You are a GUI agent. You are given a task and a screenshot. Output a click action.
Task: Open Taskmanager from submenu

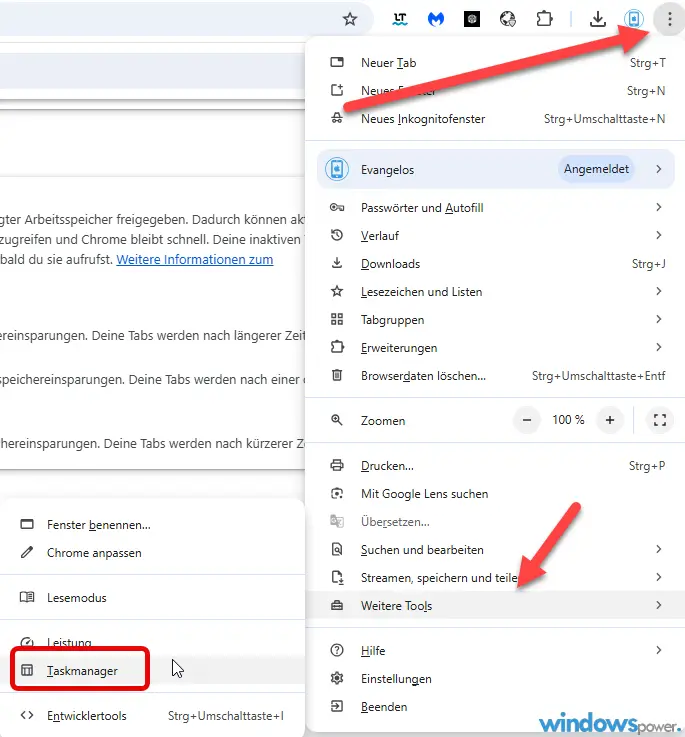click(x=152, y=671)
